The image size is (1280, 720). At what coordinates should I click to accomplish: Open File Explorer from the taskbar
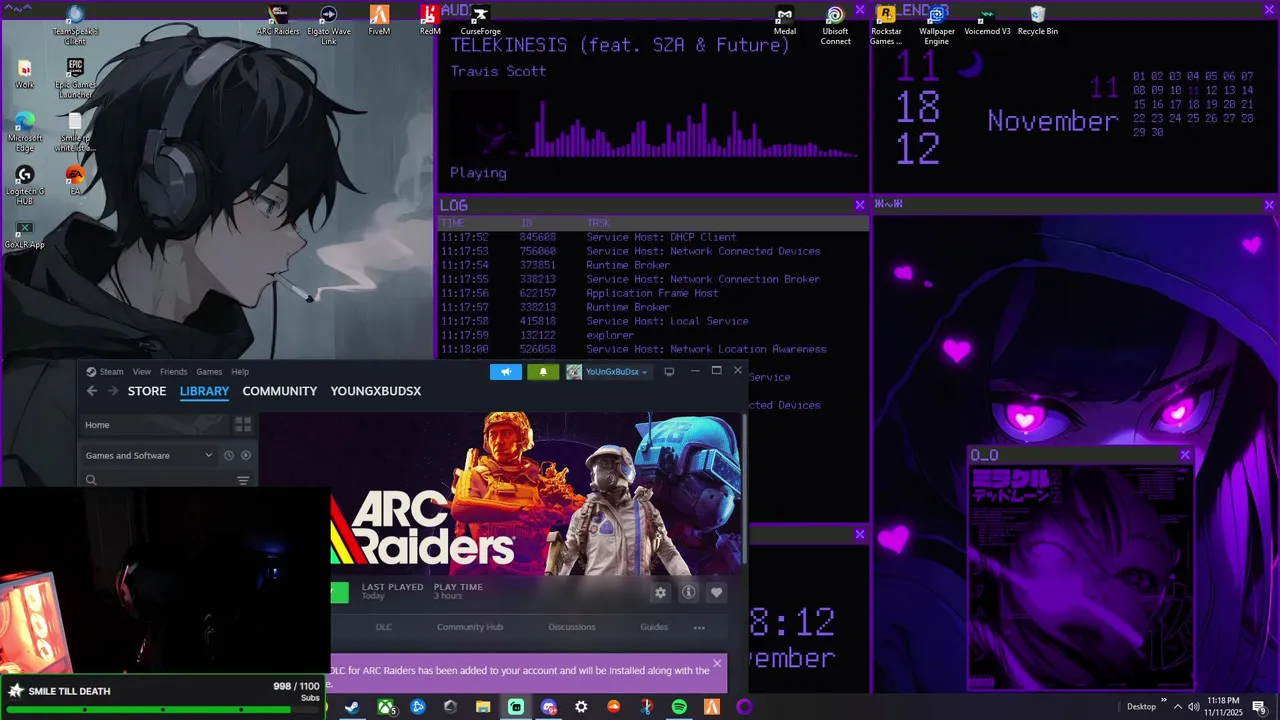click(483, 707)
